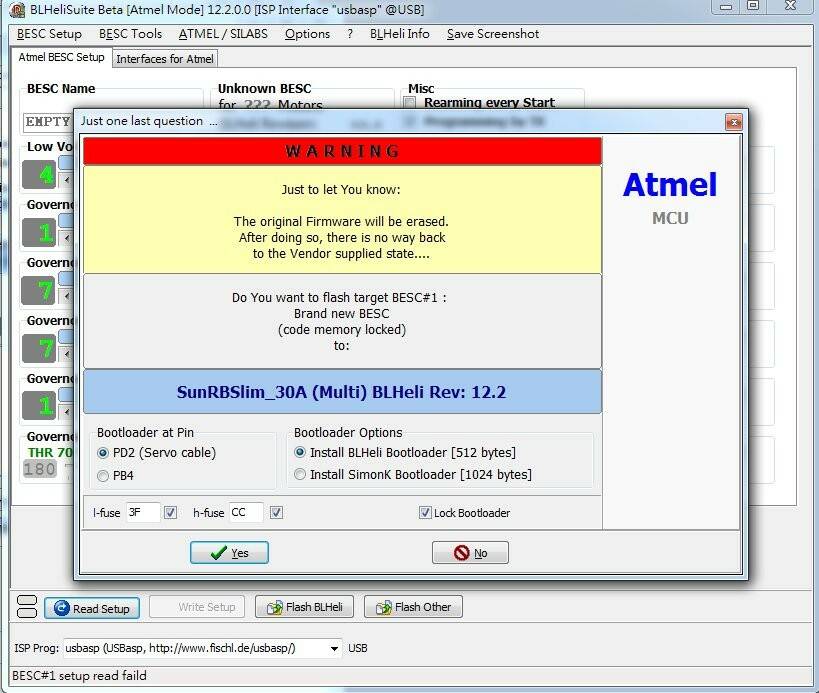Click the BLHeliSuite app icon in title bar

click(x=17, y=10)
